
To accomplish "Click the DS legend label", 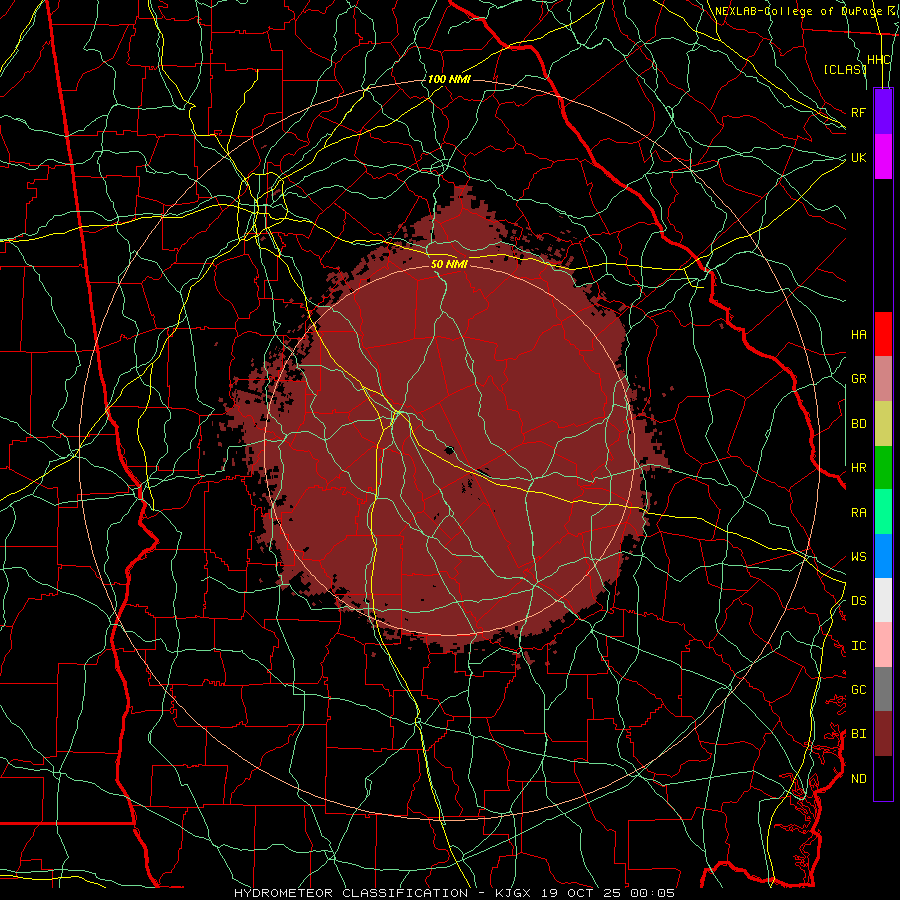I will [859, 601].
